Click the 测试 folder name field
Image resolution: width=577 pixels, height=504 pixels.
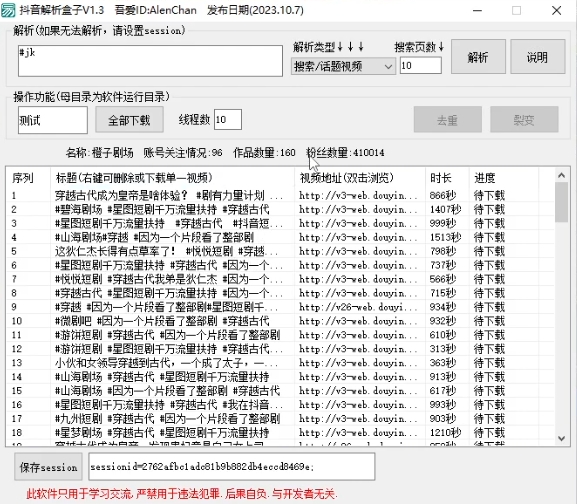53,120
